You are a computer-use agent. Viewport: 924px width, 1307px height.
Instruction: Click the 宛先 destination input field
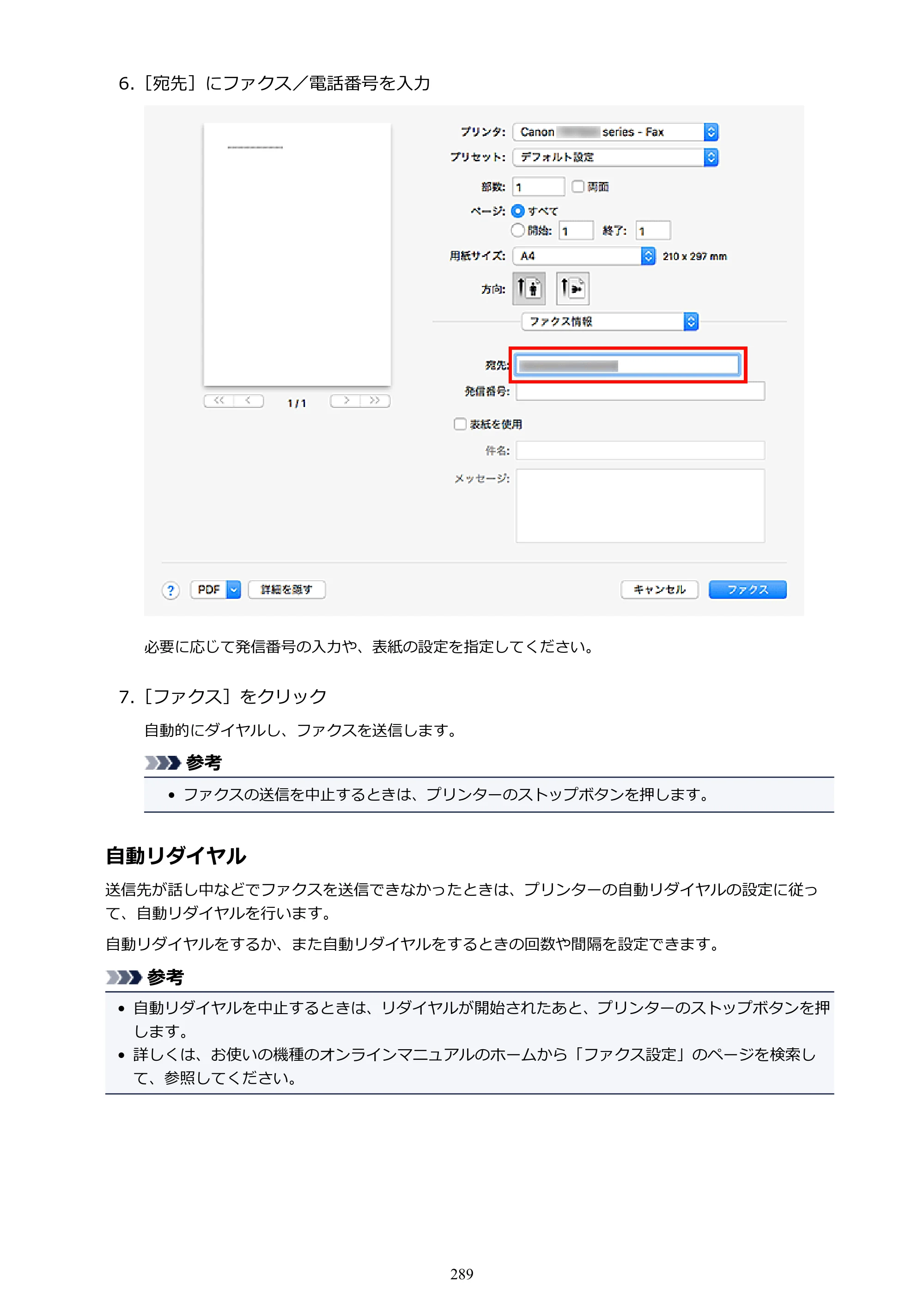point(627,365)
